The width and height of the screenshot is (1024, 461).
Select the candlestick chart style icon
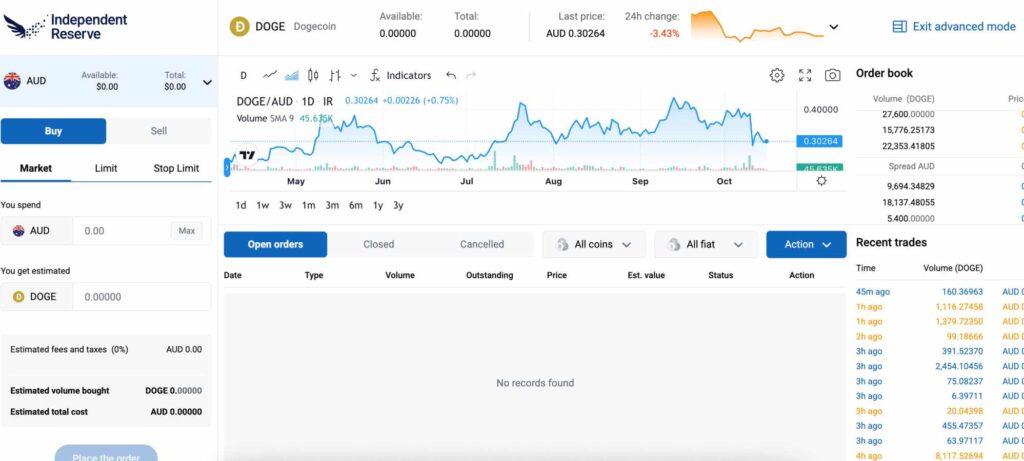(x=313, y=75)
